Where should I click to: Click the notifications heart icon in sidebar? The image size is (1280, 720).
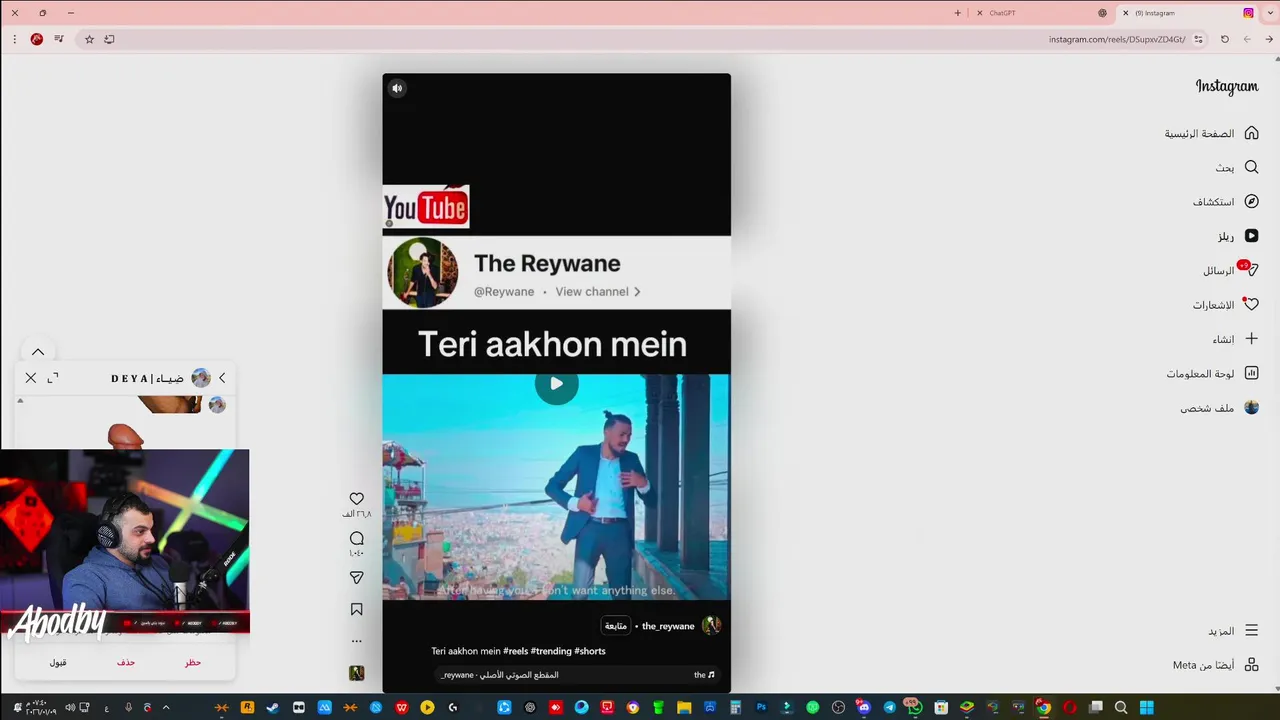coord(1251,304)
